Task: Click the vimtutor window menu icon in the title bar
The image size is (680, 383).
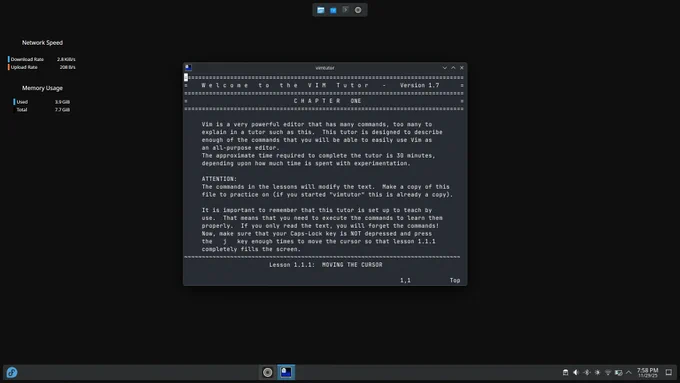Action: (188, 68)
